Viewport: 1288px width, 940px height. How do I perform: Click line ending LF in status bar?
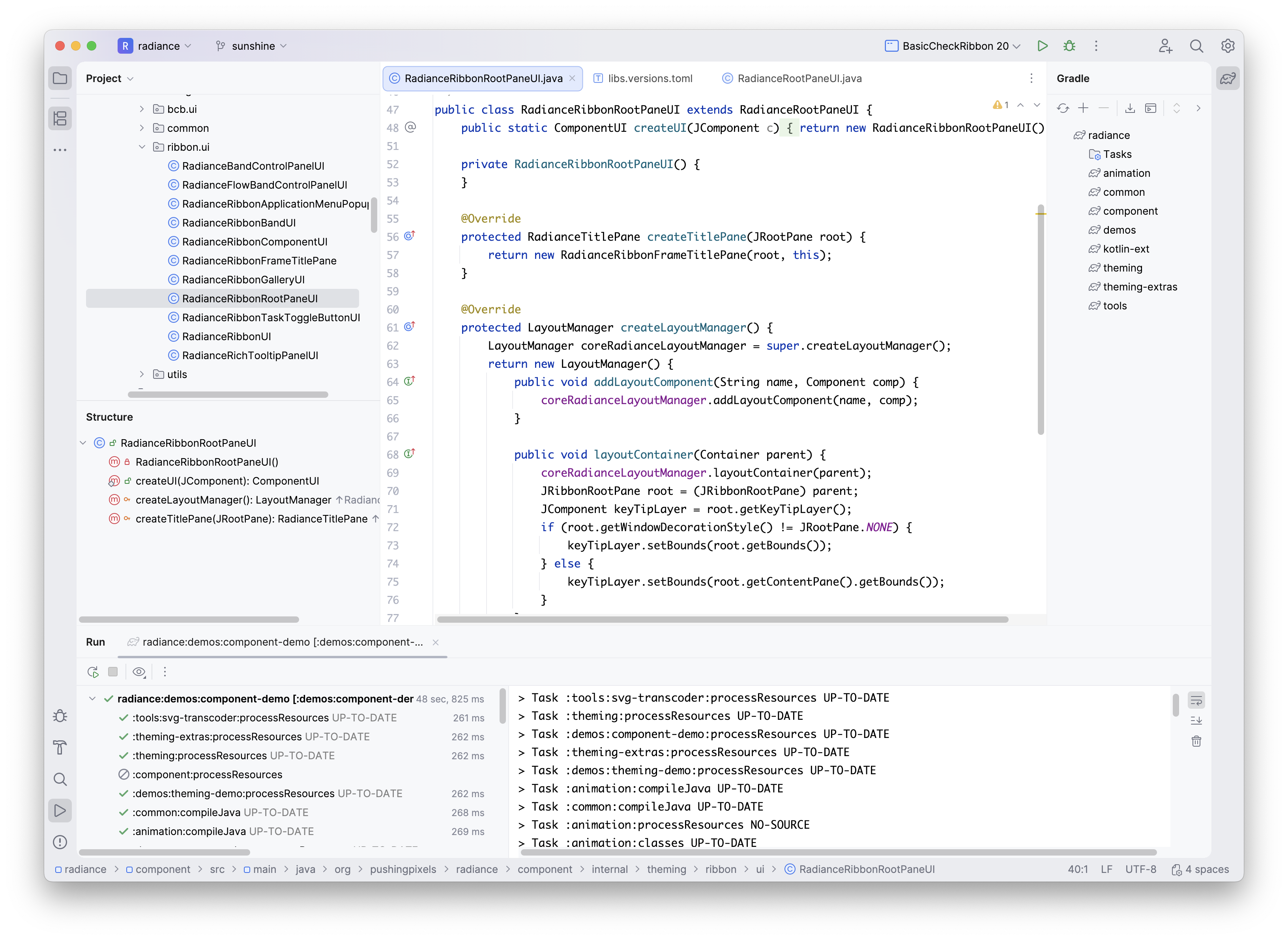pos(1106,869)
